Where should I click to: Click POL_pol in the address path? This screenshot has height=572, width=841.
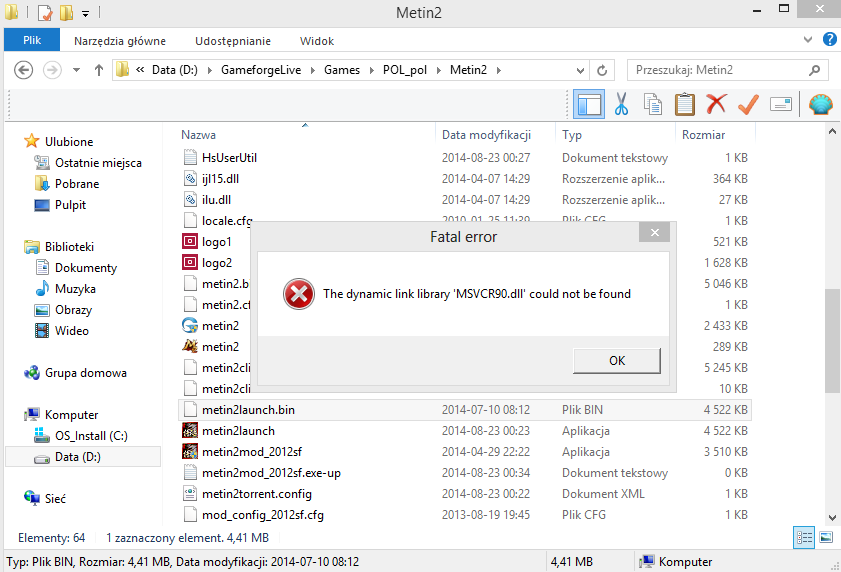(404, 70)
